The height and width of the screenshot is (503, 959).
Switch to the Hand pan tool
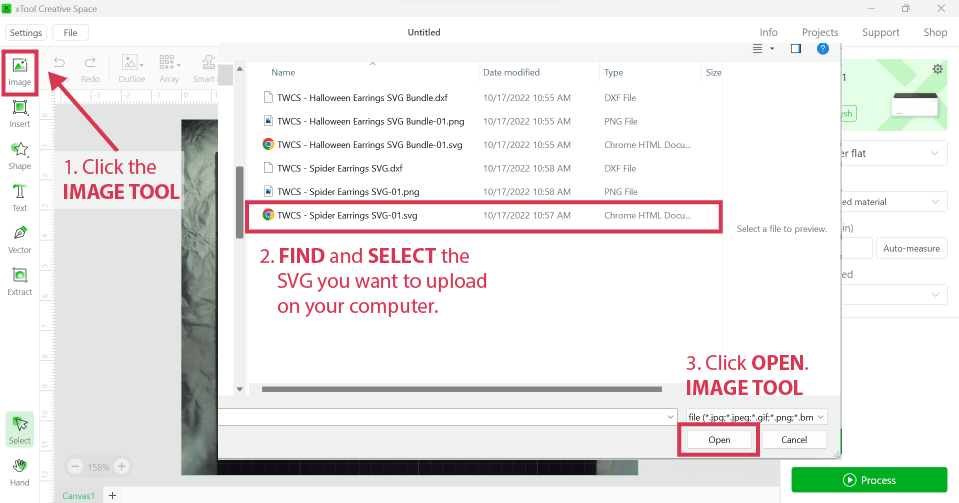coord(20,472)
